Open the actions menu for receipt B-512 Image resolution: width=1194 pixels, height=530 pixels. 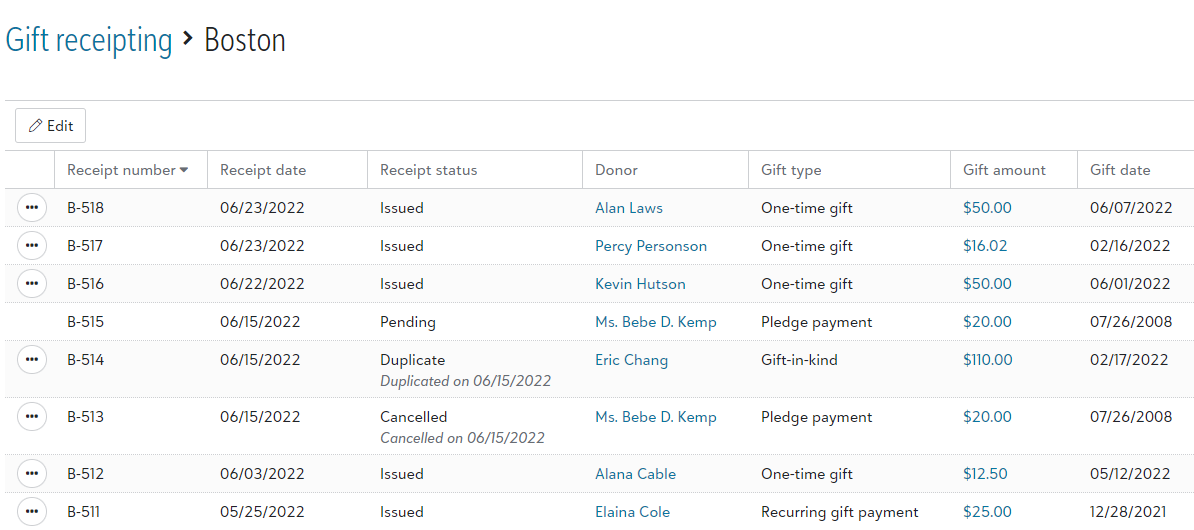click(x=31, y=474)
